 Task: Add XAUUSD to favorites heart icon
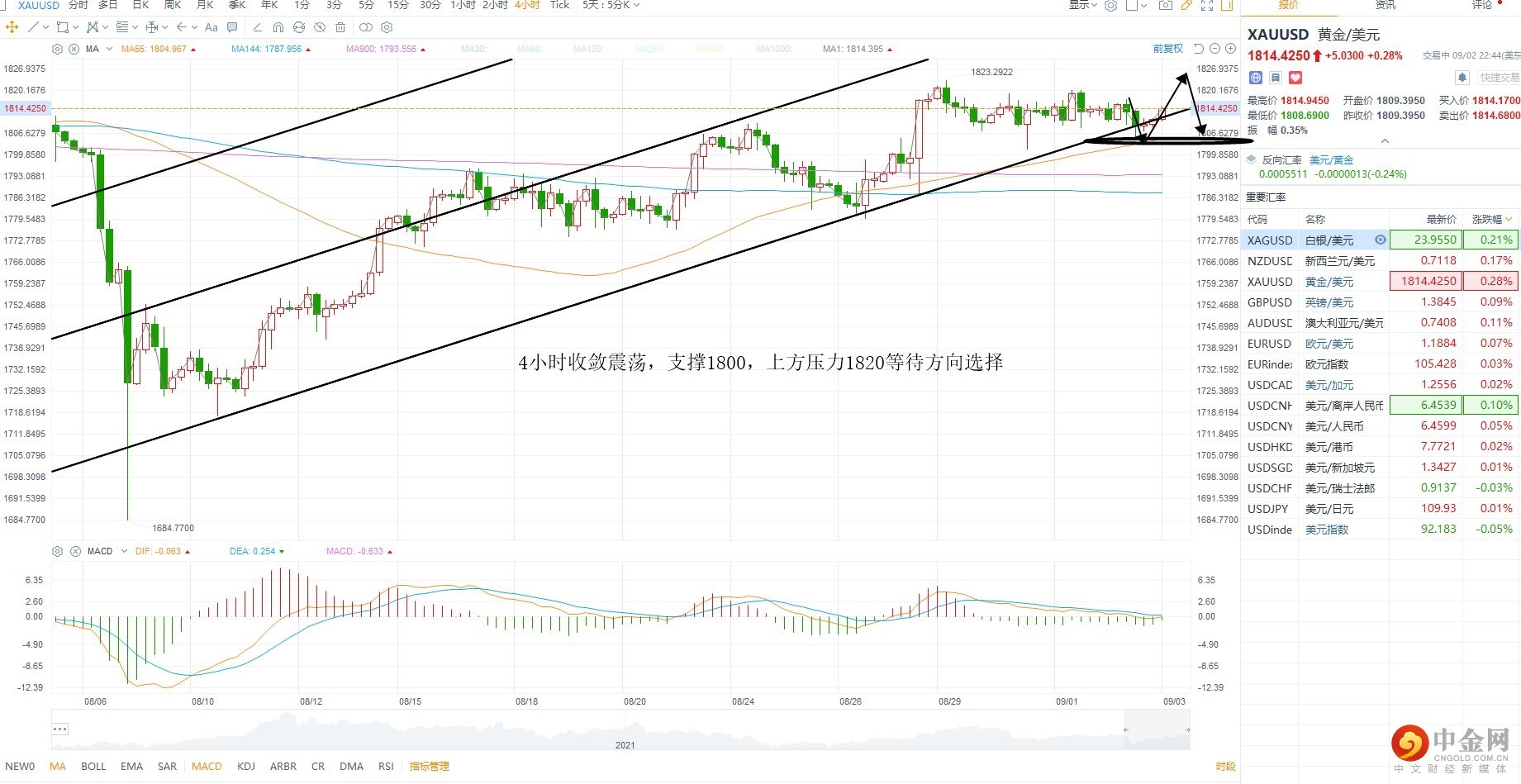[1295, 78]
